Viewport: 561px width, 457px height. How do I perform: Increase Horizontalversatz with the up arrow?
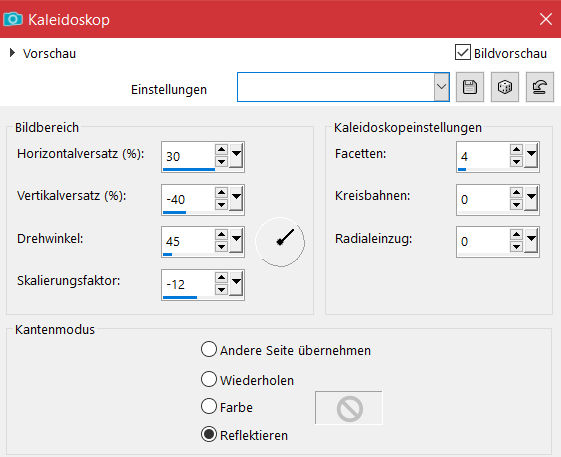point(221,150)
